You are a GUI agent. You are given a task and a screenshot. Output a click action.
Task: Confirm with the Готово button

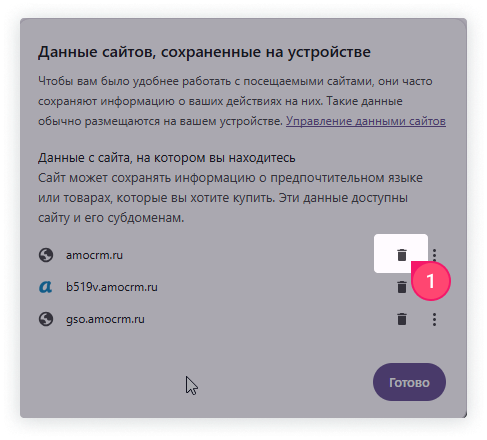[409, 382]
